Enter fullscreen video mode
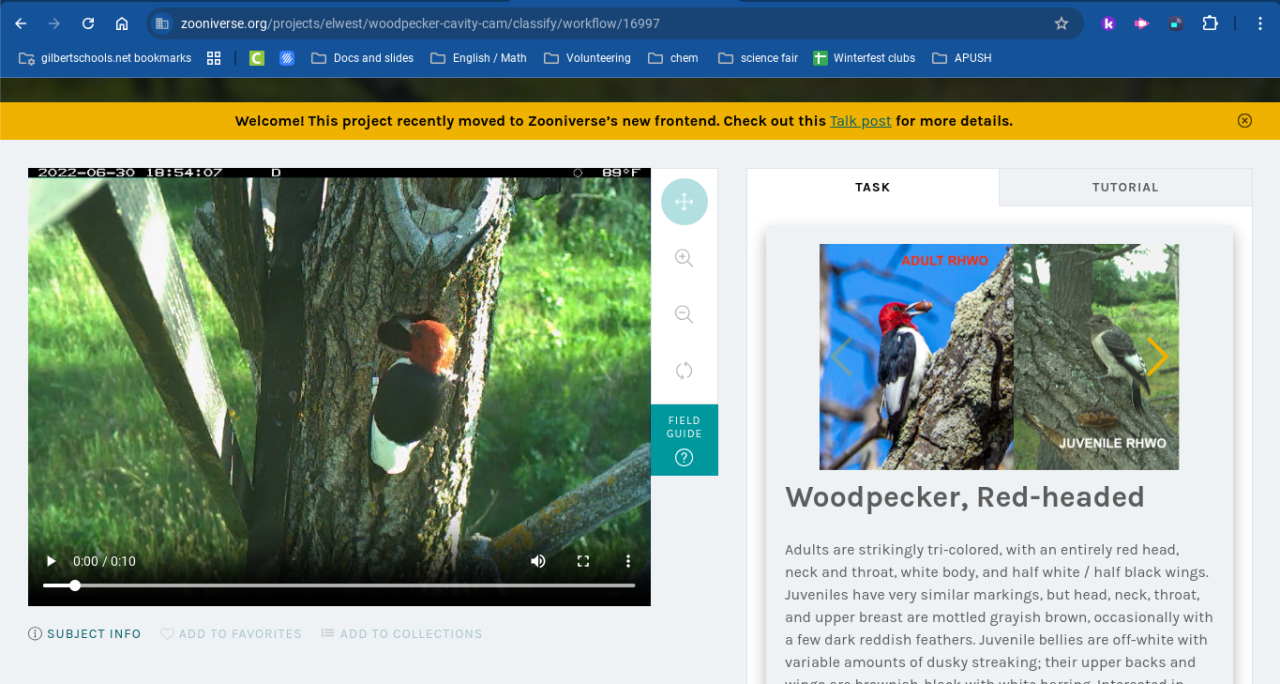The height and width of the screenshot is (684, 1280). [583, 561]
